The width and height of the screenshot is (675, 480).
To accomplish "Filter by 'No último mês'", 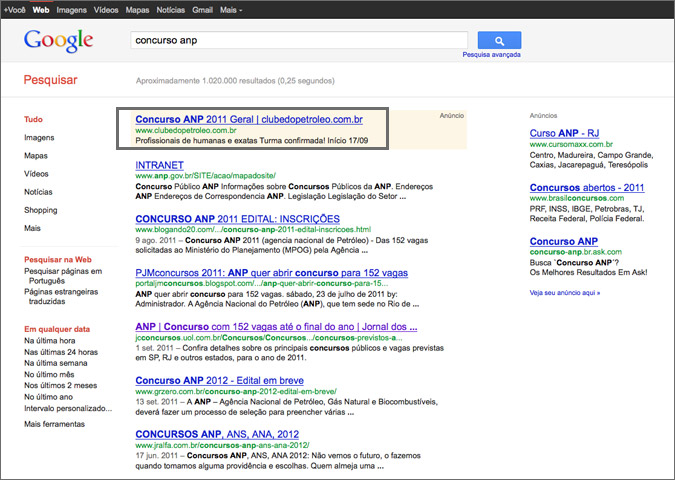I will click(49, 375).
